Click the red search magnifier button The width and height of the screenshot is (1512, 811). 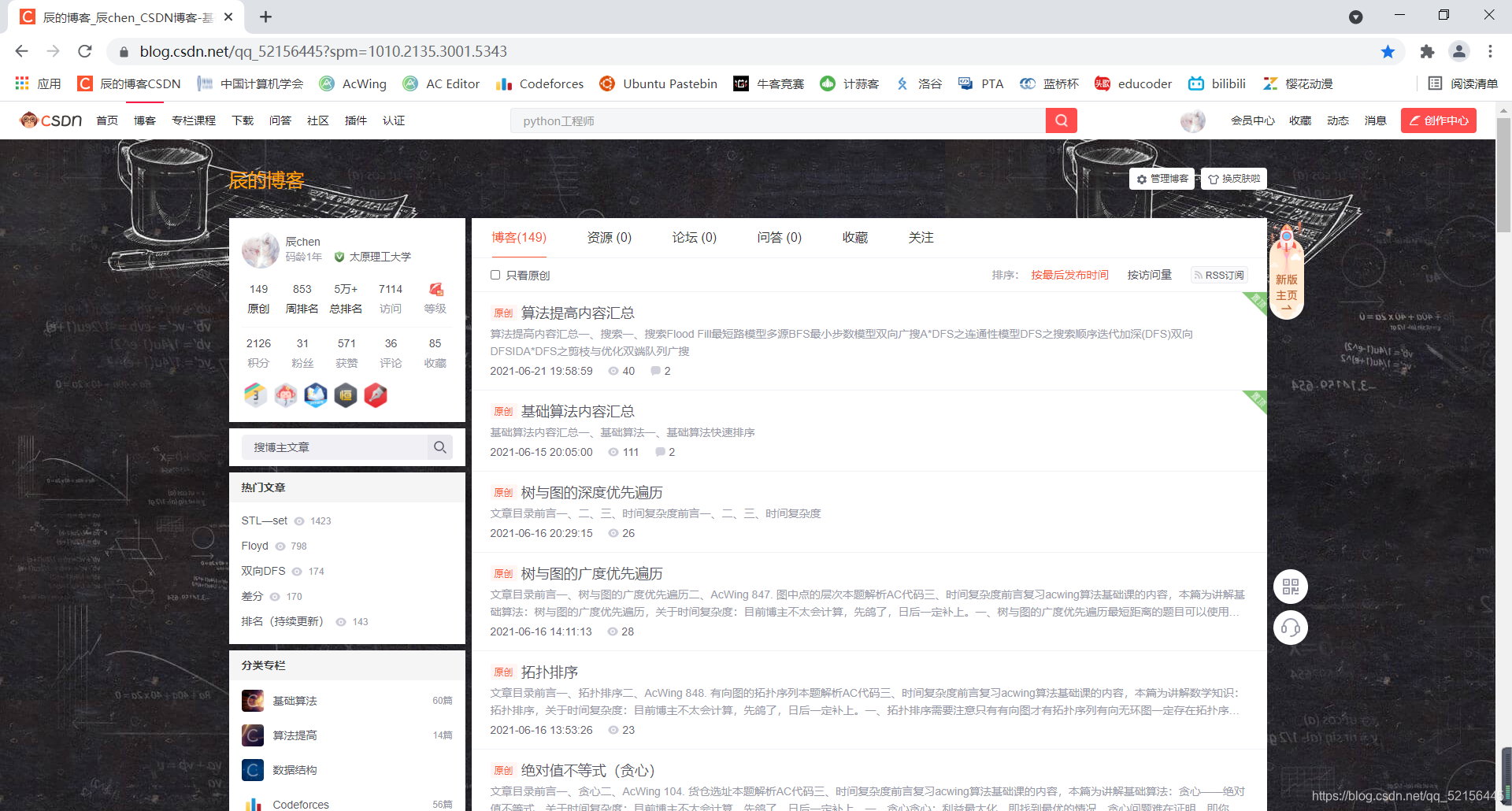1061,120
